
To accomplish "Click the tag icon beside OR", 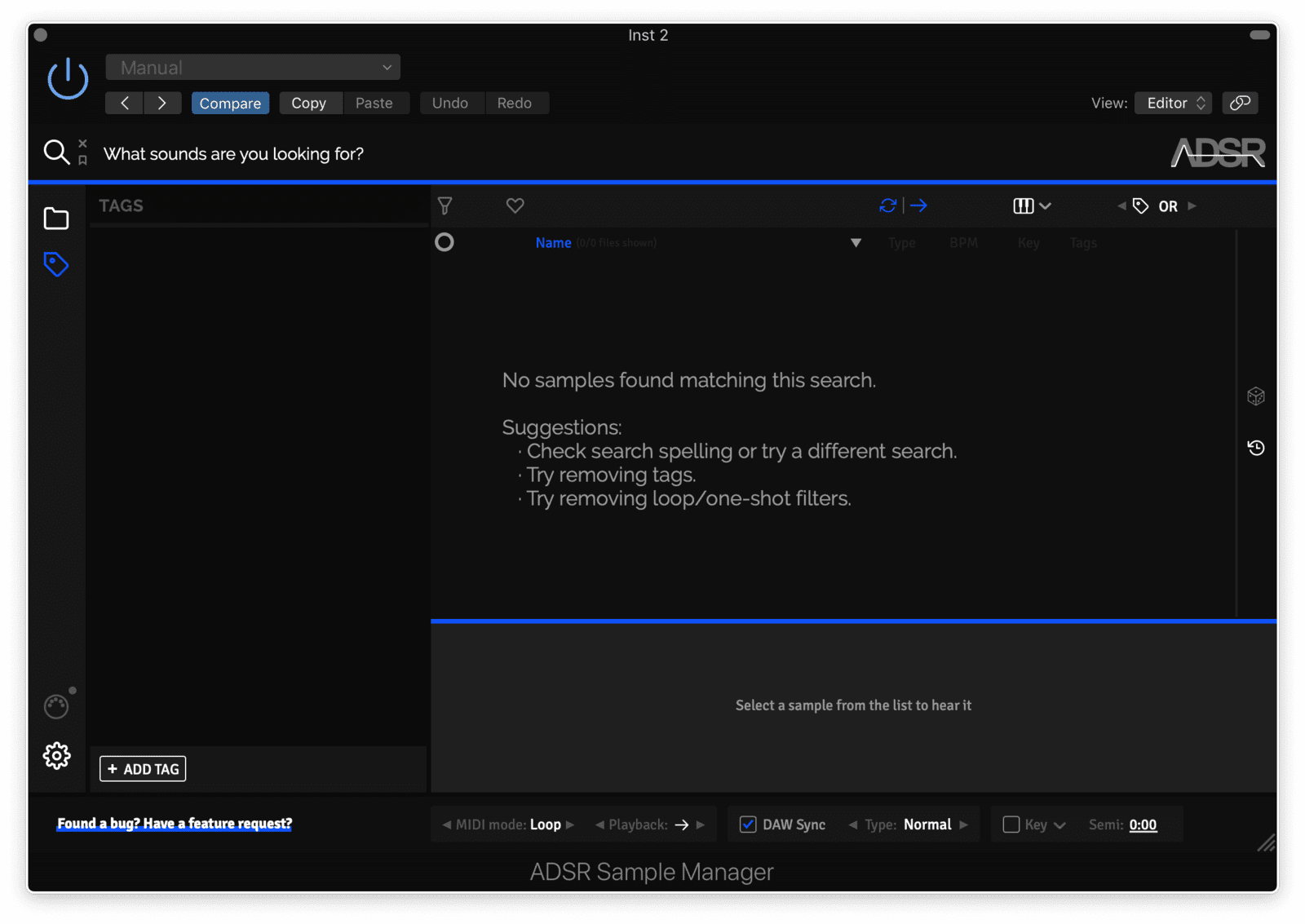I will [1141, 206].
